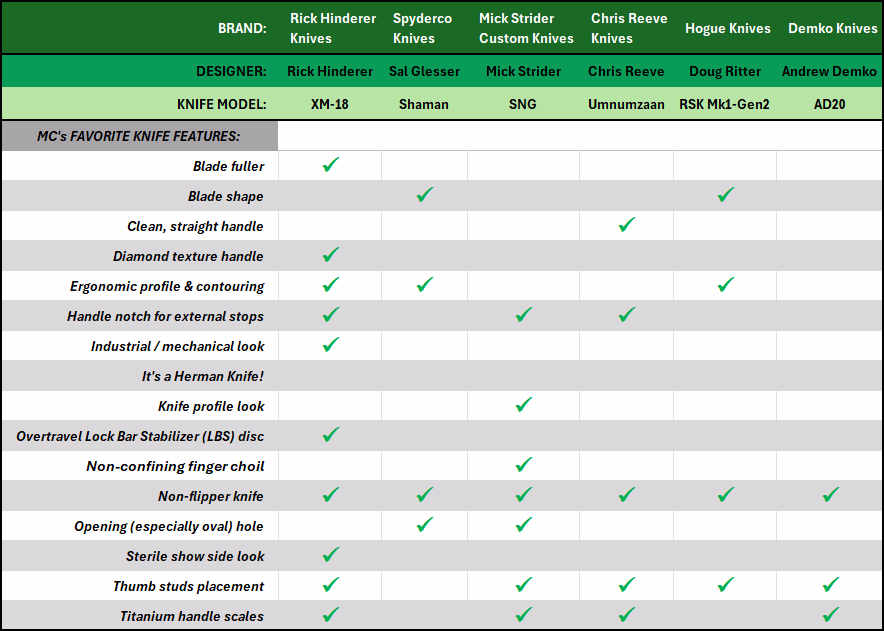Select Clean, straight handle checkmark for Umnumzaan
This screenshot has width=884, height=631.
[x=627, y=225]
